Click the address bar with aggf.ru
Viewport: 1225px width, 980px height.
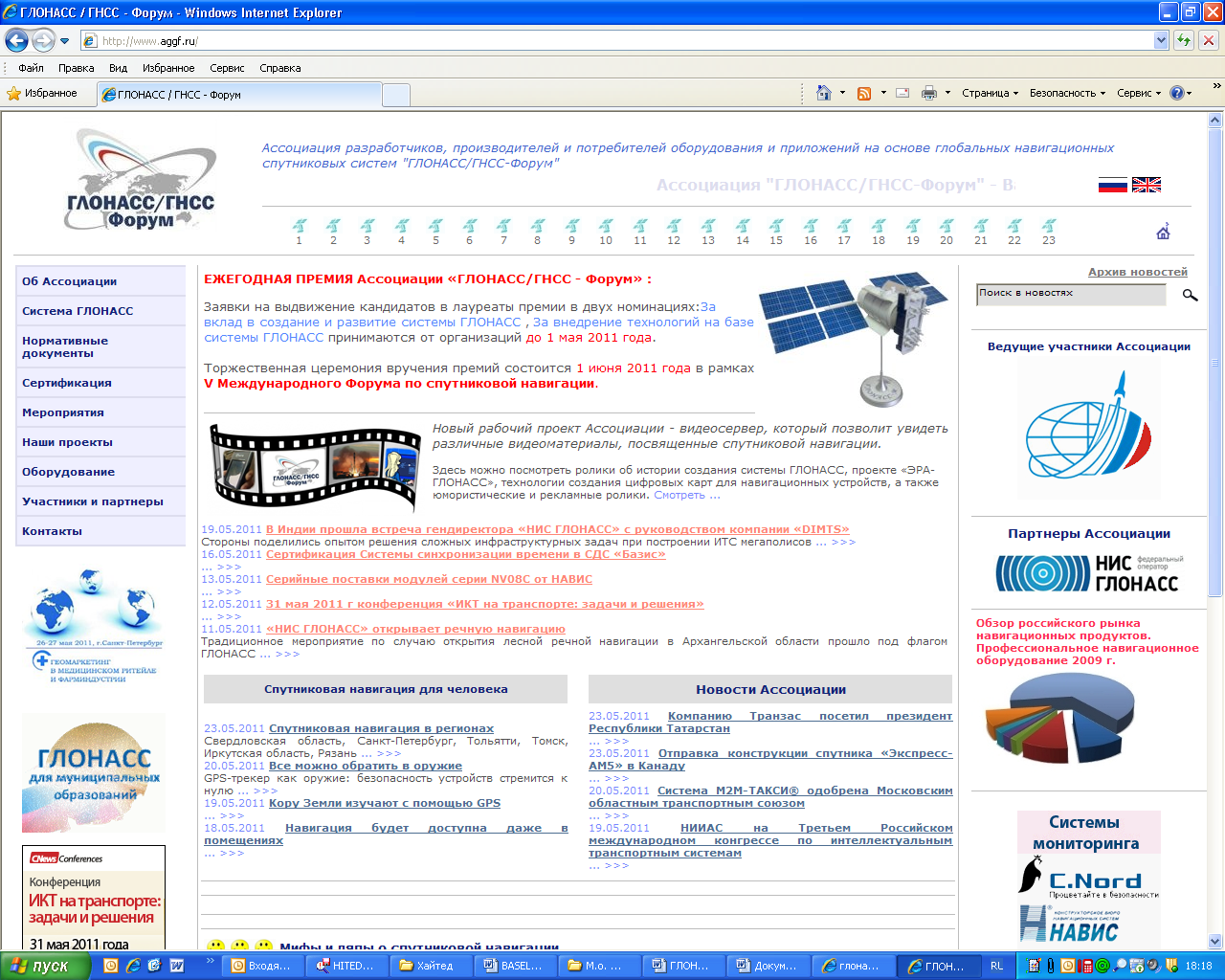616,40
